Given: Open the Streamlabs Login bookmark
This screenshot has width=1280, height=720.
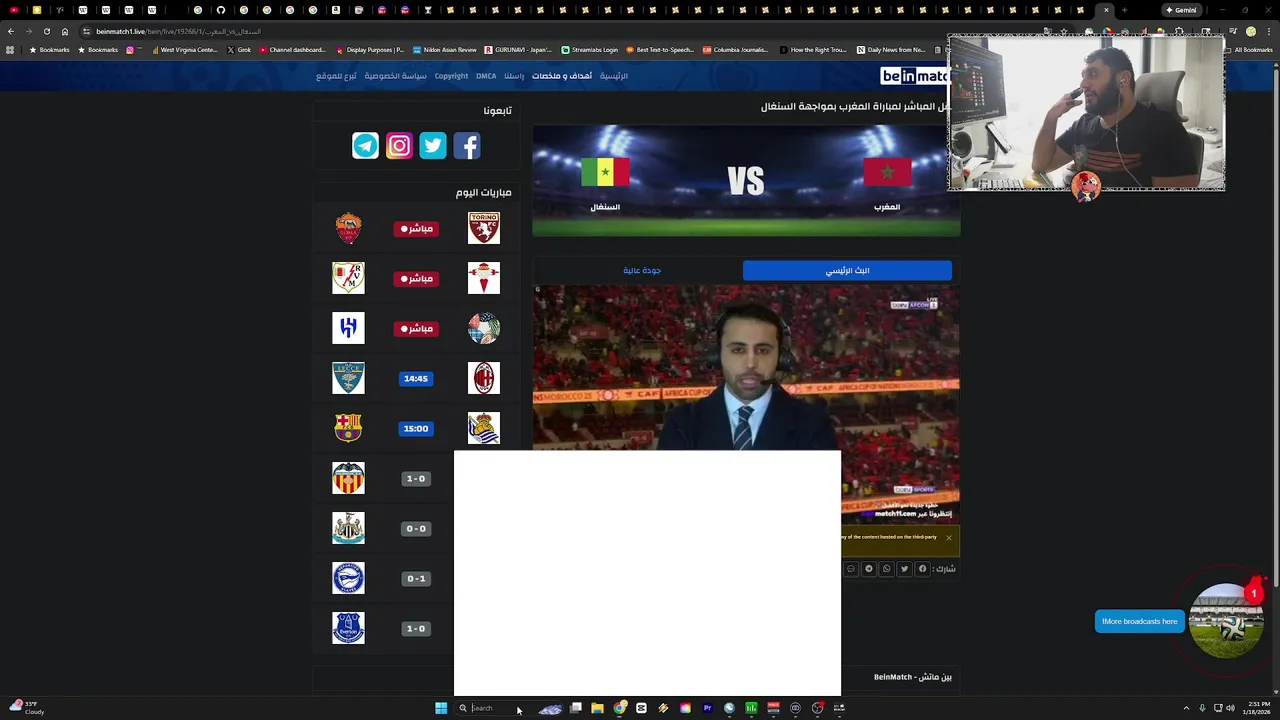Looking at the screenshot, I should (590, 50).
